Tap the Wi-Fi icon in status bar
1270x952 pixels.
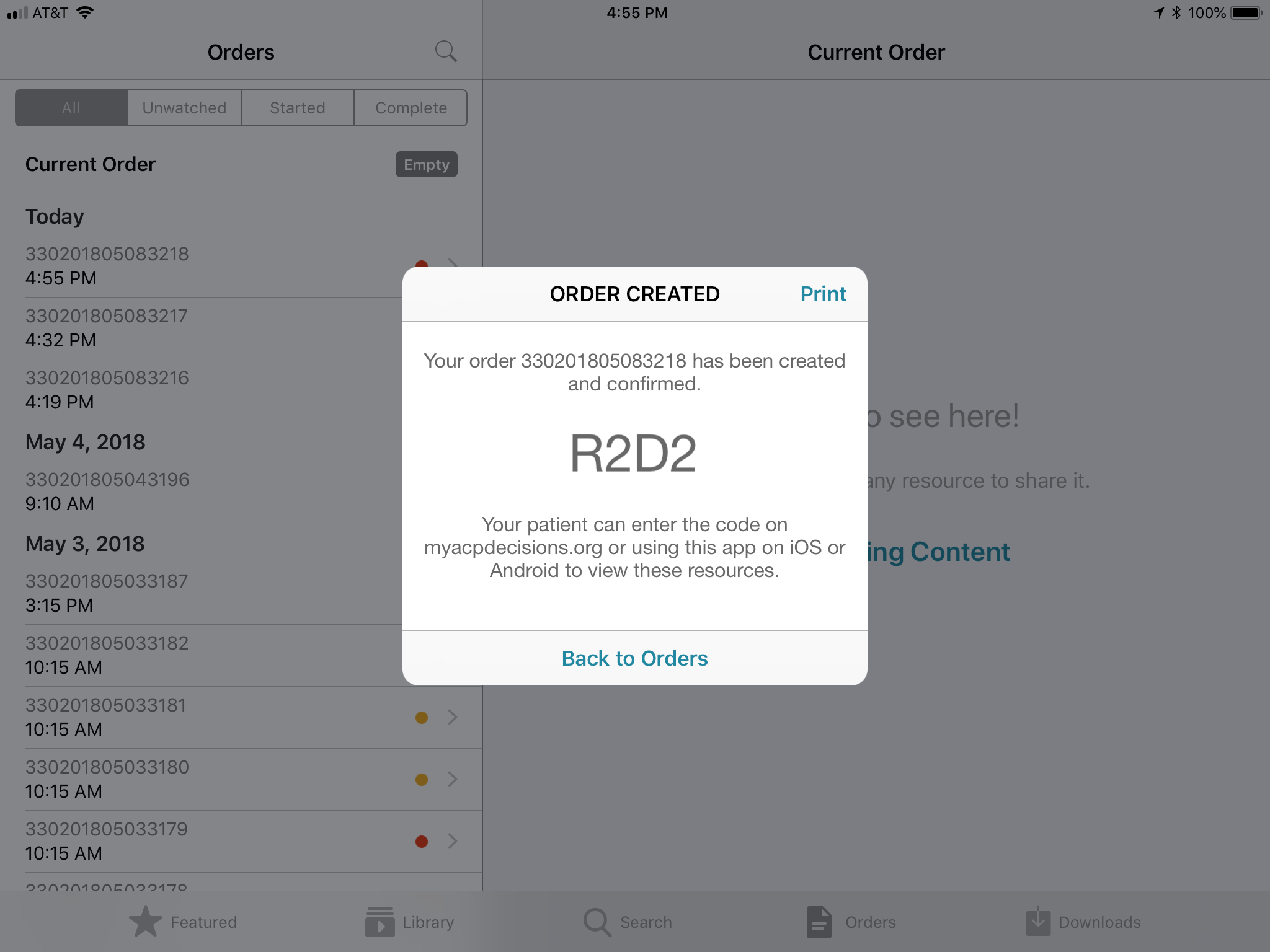(x=85, y=12)
